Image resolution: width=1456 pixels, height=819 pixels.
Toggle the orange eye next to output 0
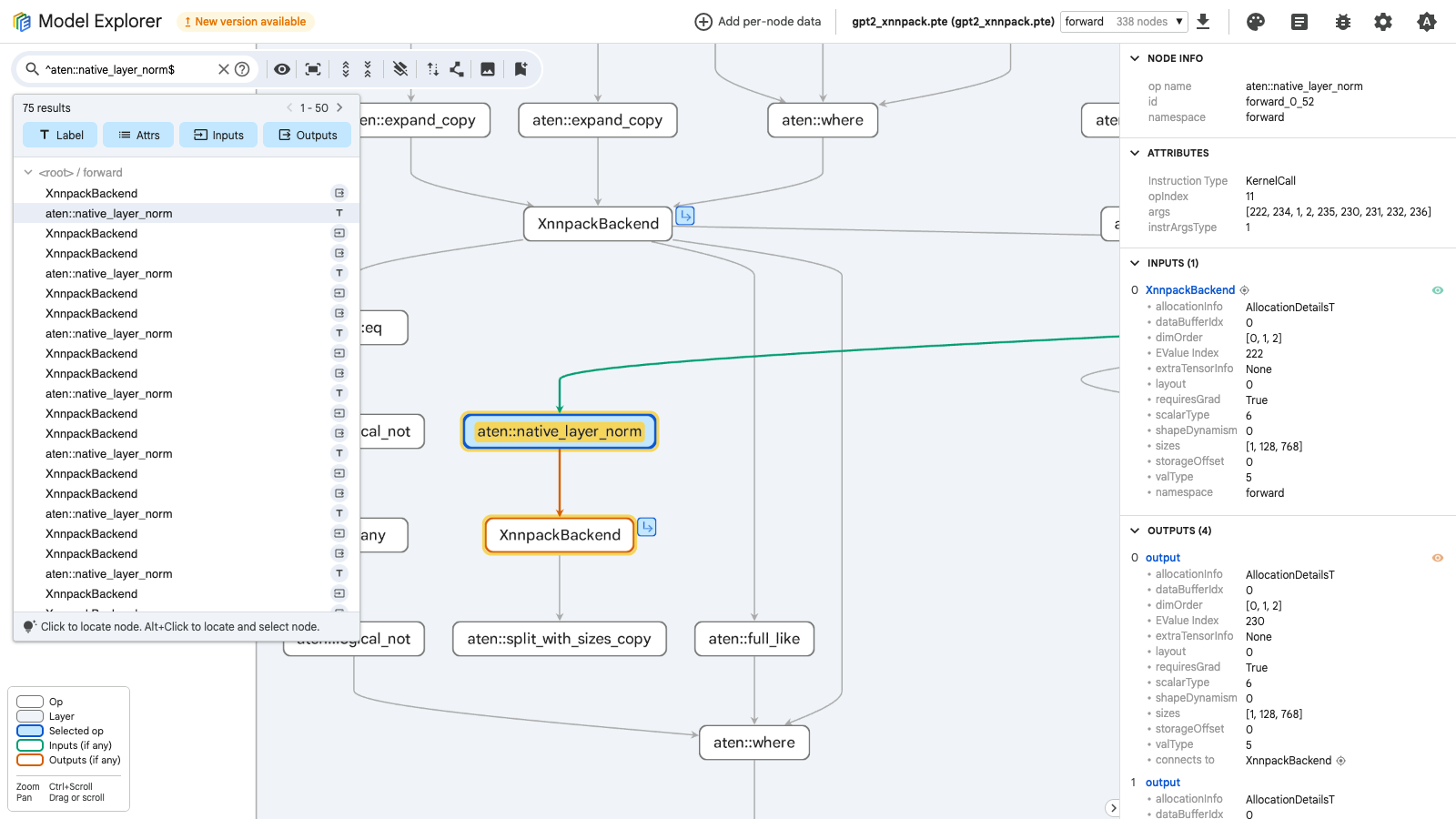tap(1438, 558)
